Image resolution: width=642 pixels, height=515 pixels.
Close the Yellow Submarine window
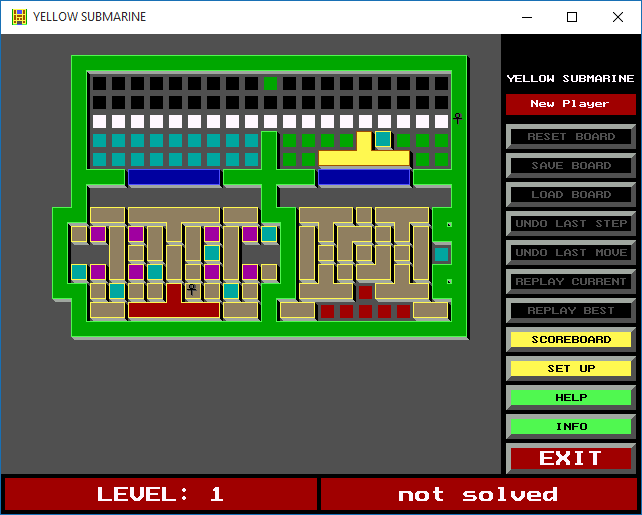(x=618, y=17)
